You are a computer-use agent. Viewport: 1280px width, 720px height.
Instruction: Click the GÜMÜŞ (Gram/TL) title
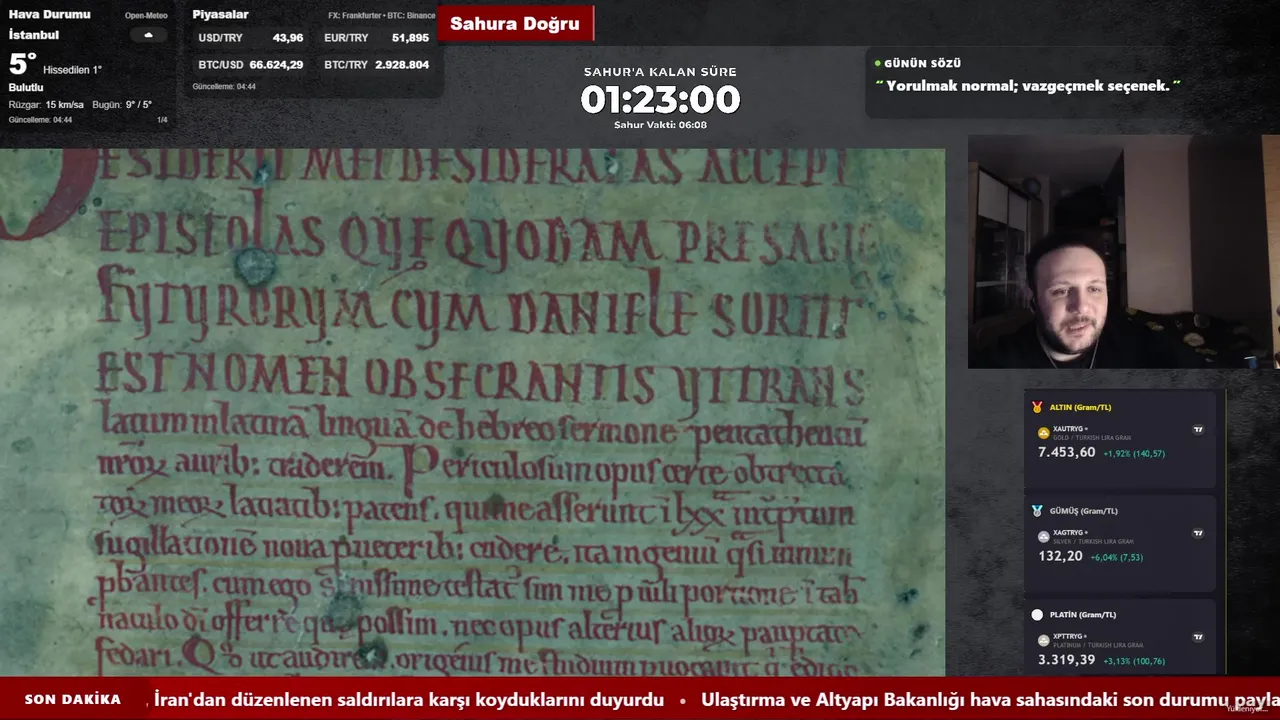click(1084, 511)
